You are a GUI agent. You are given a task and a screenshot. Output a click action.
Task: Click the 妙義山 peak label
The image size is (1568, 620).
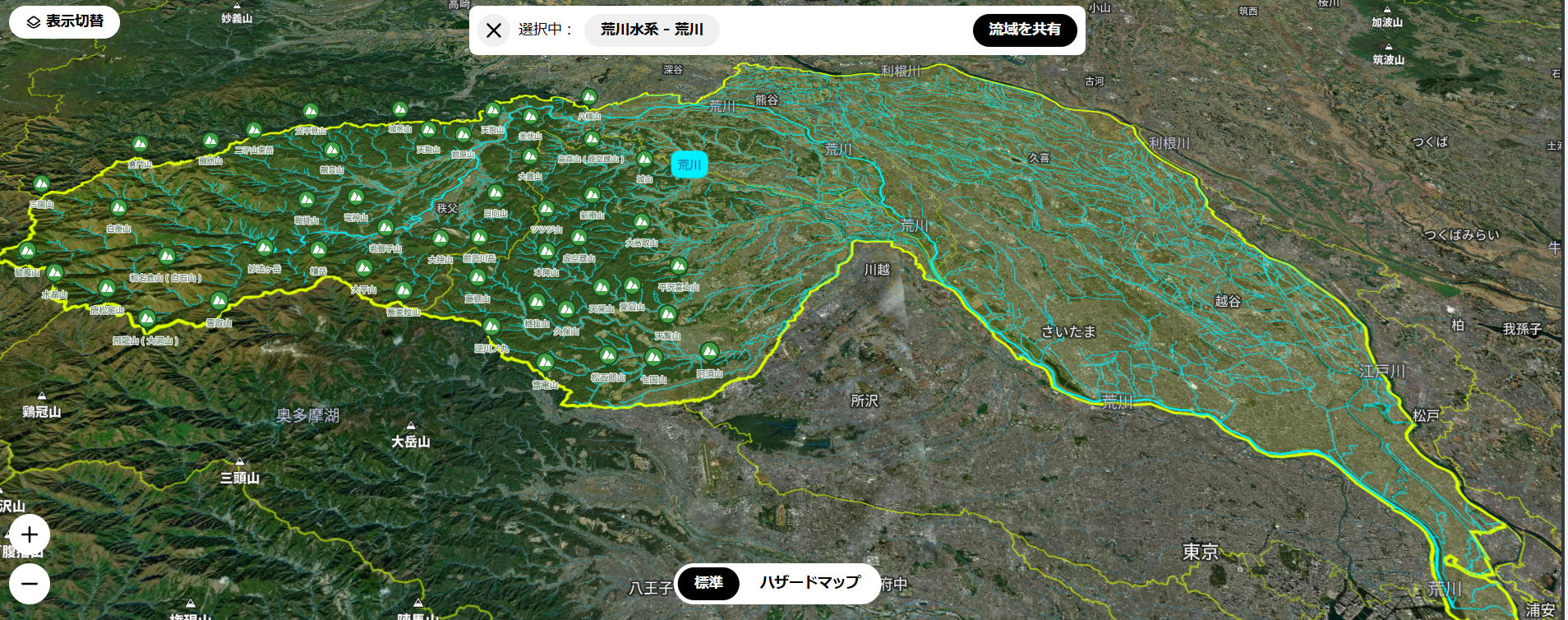[x=237, y=18]
